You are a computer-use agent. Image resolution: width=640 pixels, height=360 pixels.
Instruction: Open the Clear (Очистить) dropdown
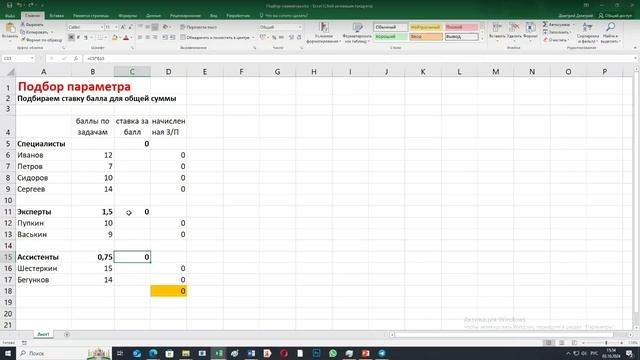tap(556, 40)
